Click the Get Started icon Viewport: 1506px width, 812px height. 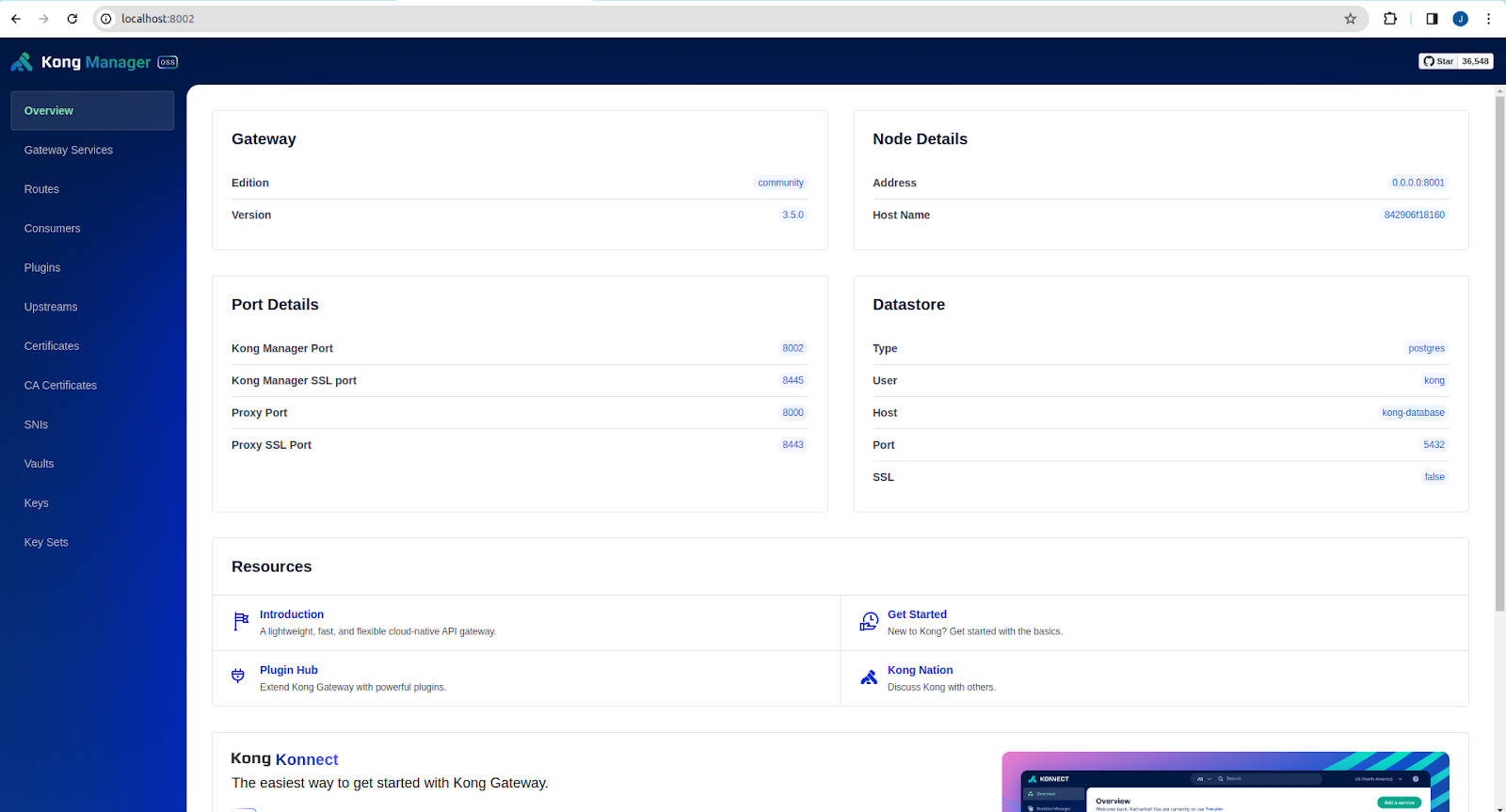point(869,622)
